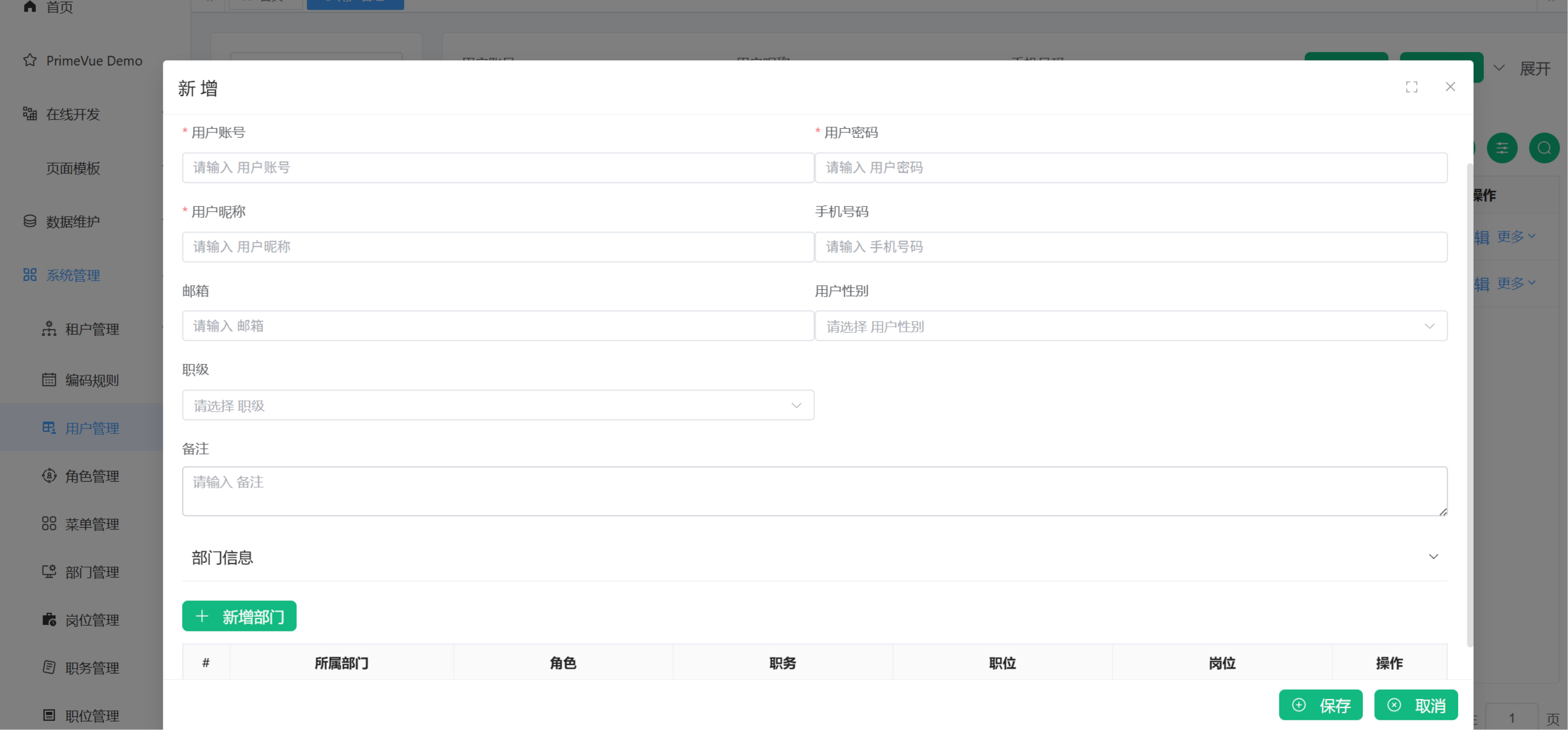Image resolution: width=1568 pixels, height=730 pixels.
Task: Open 编码规则 from the sidebar
Action: (91, 380)
